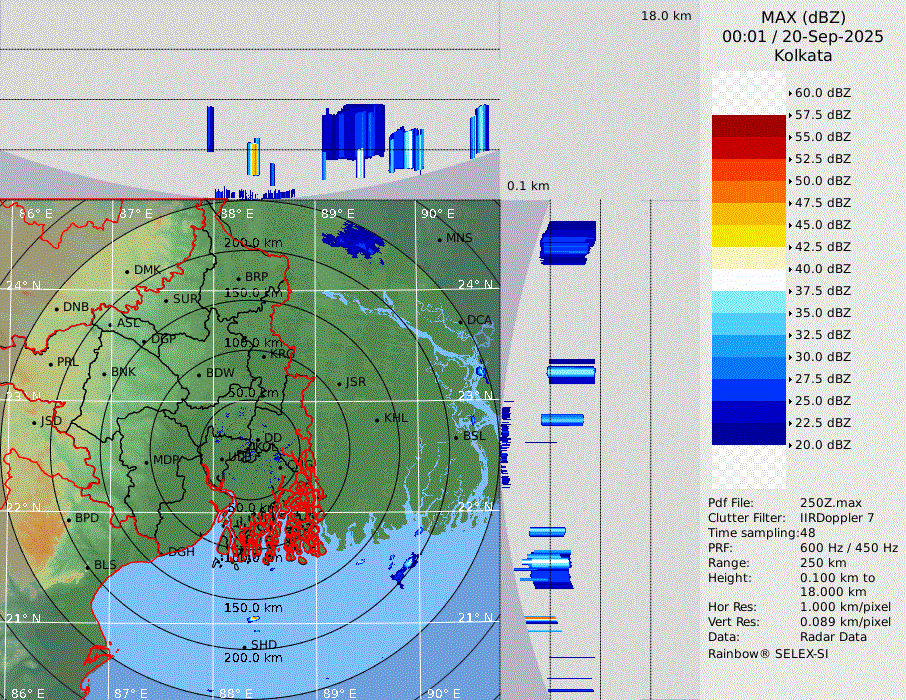Image resolution: width=906 pixels, height=700 pixels.
Task: Click the Rainbow SELEX-SI text
Action: [x=768, y=653]
